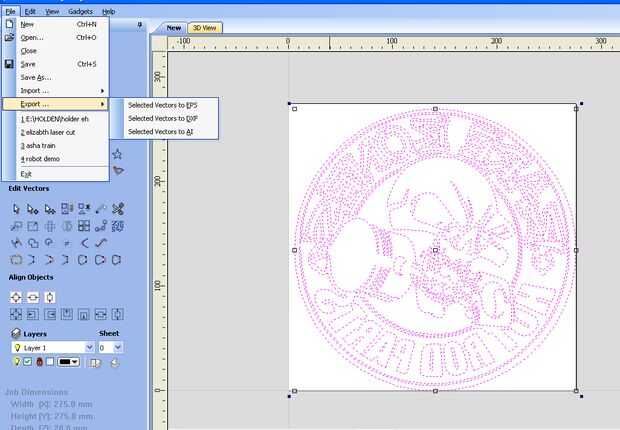Open the View menu

click(x=52, y=11)
